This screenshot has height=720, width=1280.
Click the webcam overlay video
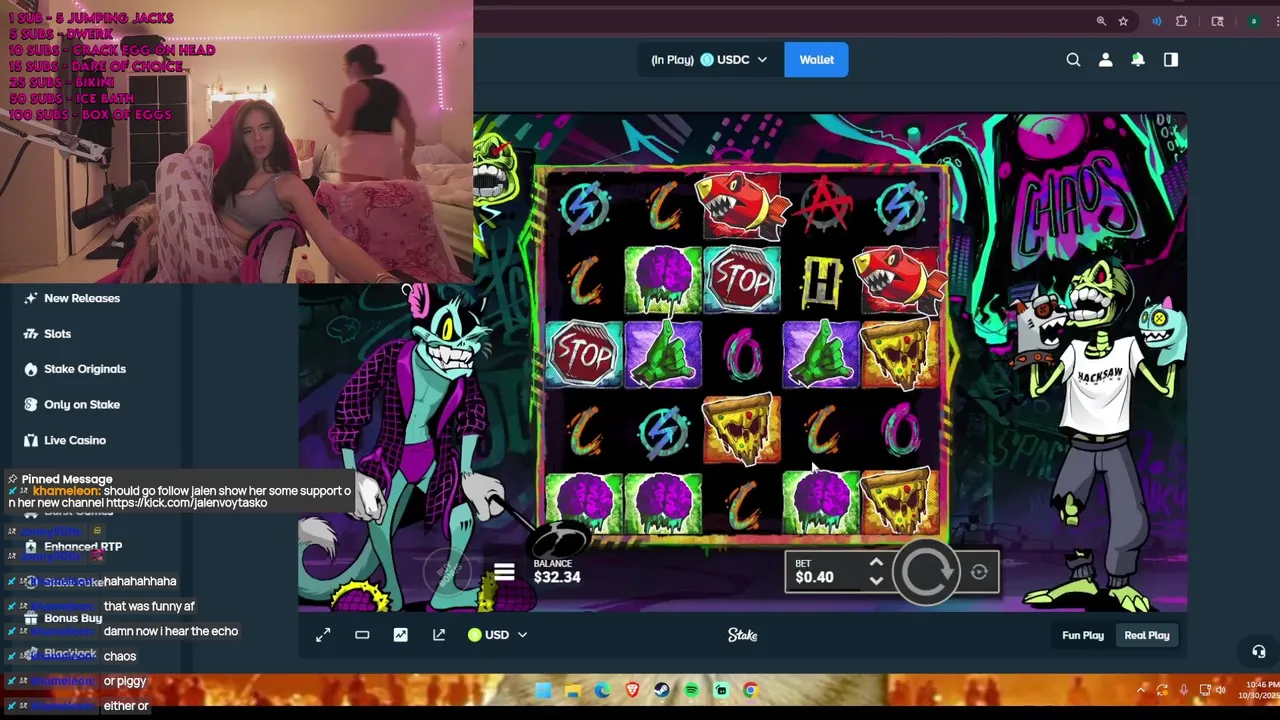[236, 142]
